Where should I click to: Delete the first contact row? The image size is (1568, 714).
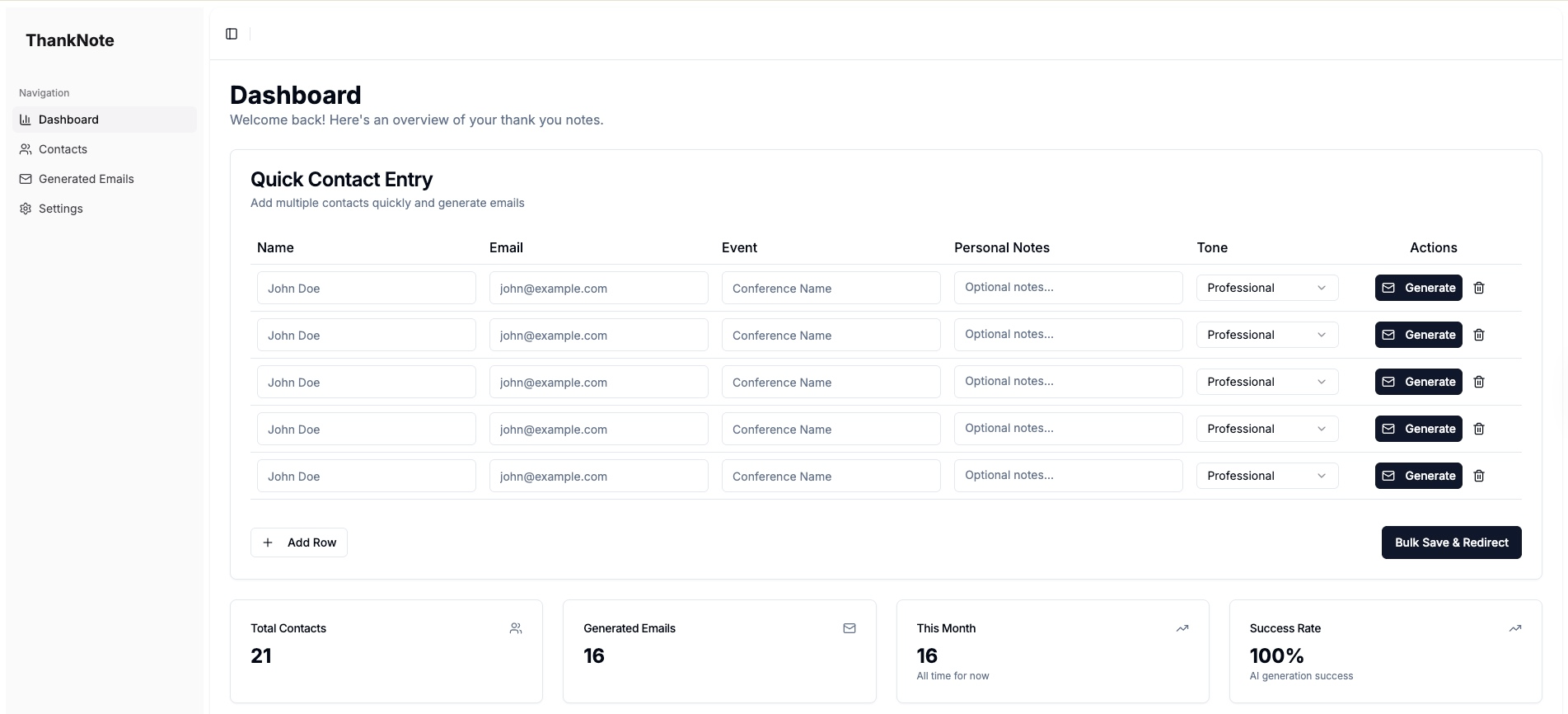pos(1479,288)
